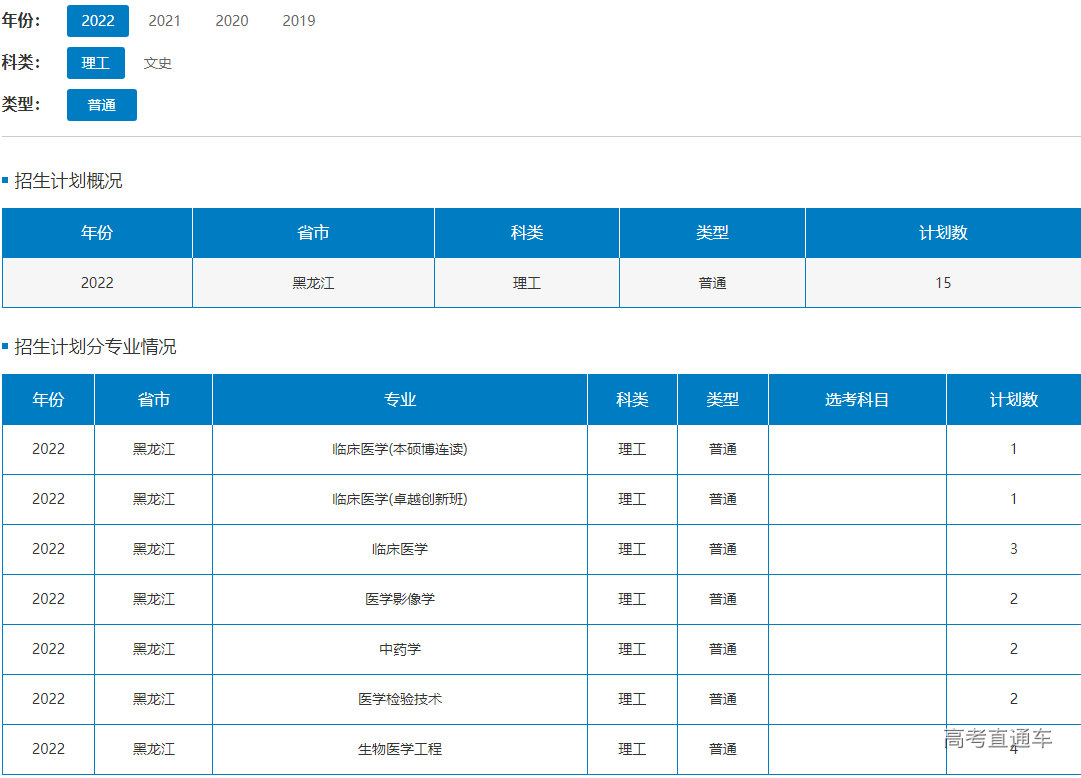The height and width of the screenshot is (778, 1081).
Task: Click the 计划数 header in overview table
Action: point(943,233)
